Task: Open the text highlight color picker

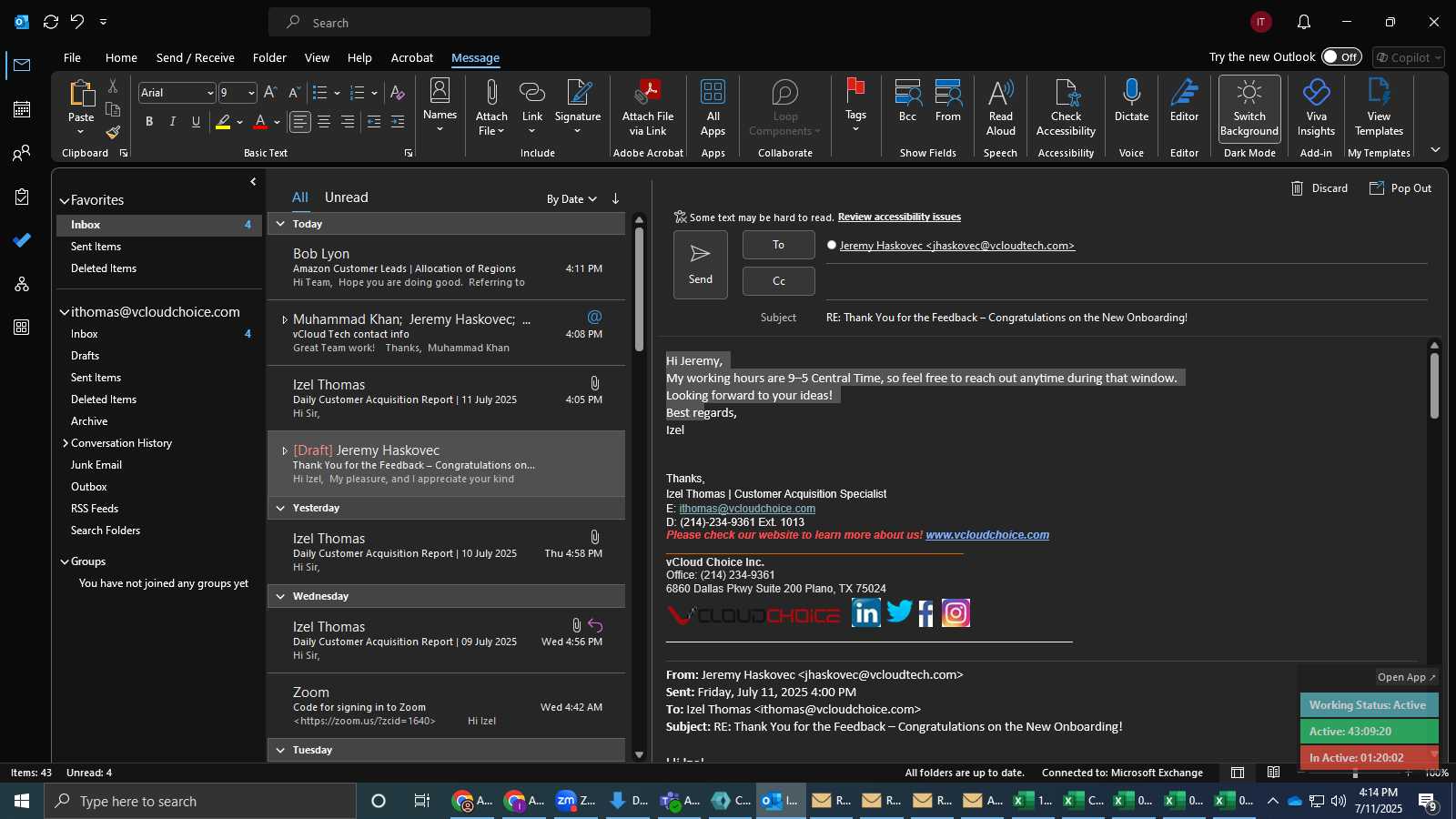Action: tap(239, 122)
